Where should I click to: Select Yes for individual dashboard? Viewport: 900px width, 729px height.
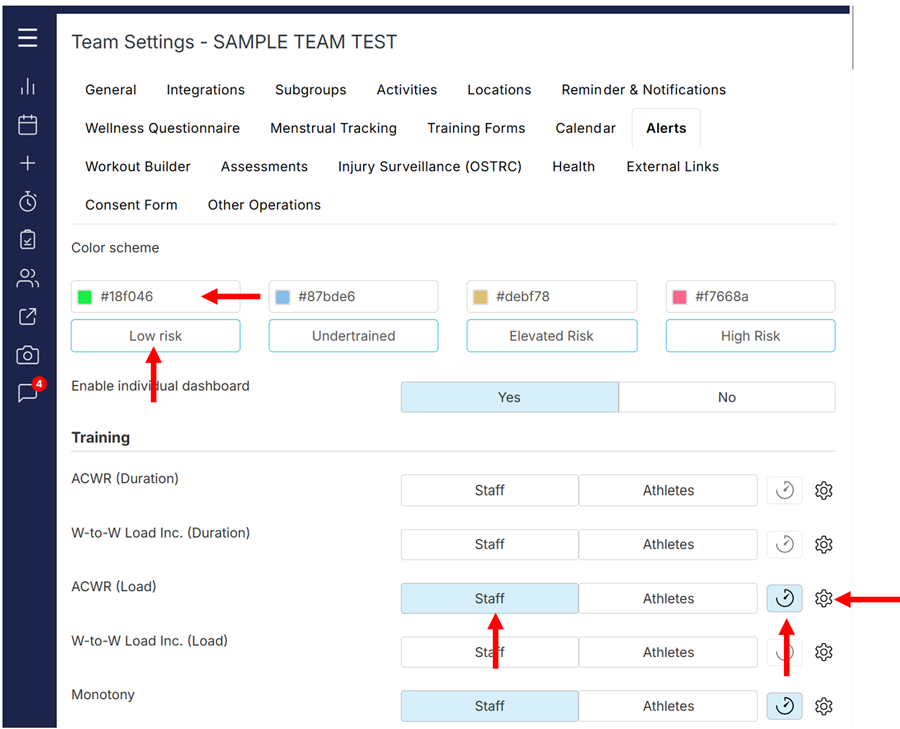[510, 397]
